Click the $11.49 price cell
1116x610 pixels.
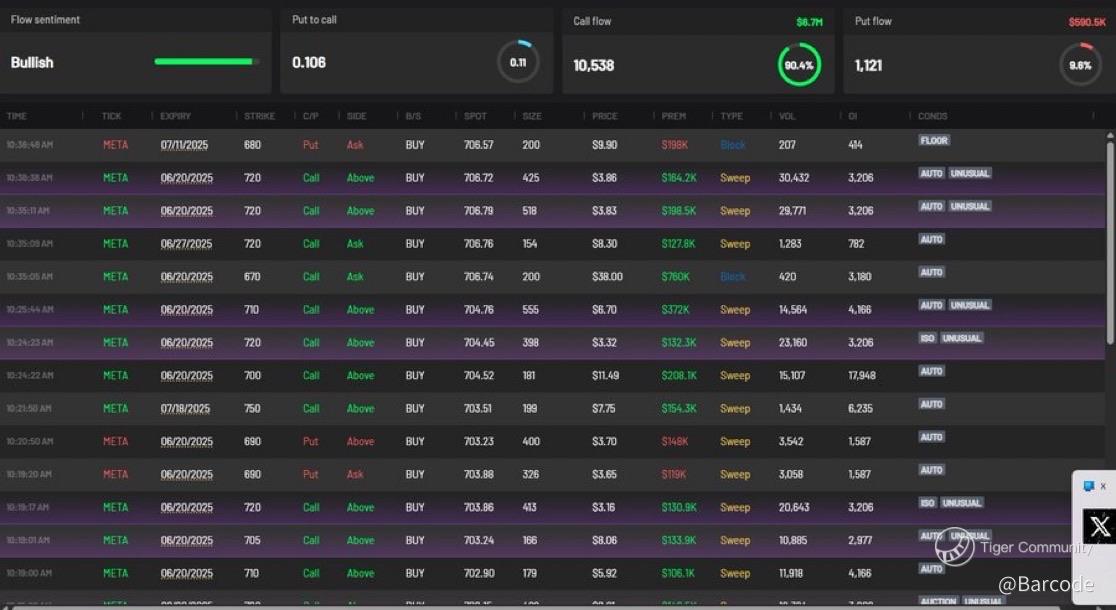[605, 375]
